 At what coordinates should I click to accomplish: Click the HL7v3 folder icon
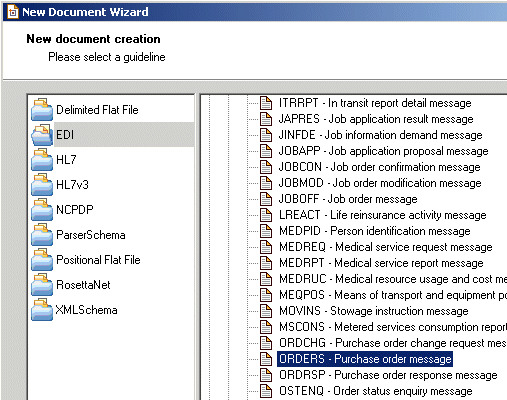42,184
